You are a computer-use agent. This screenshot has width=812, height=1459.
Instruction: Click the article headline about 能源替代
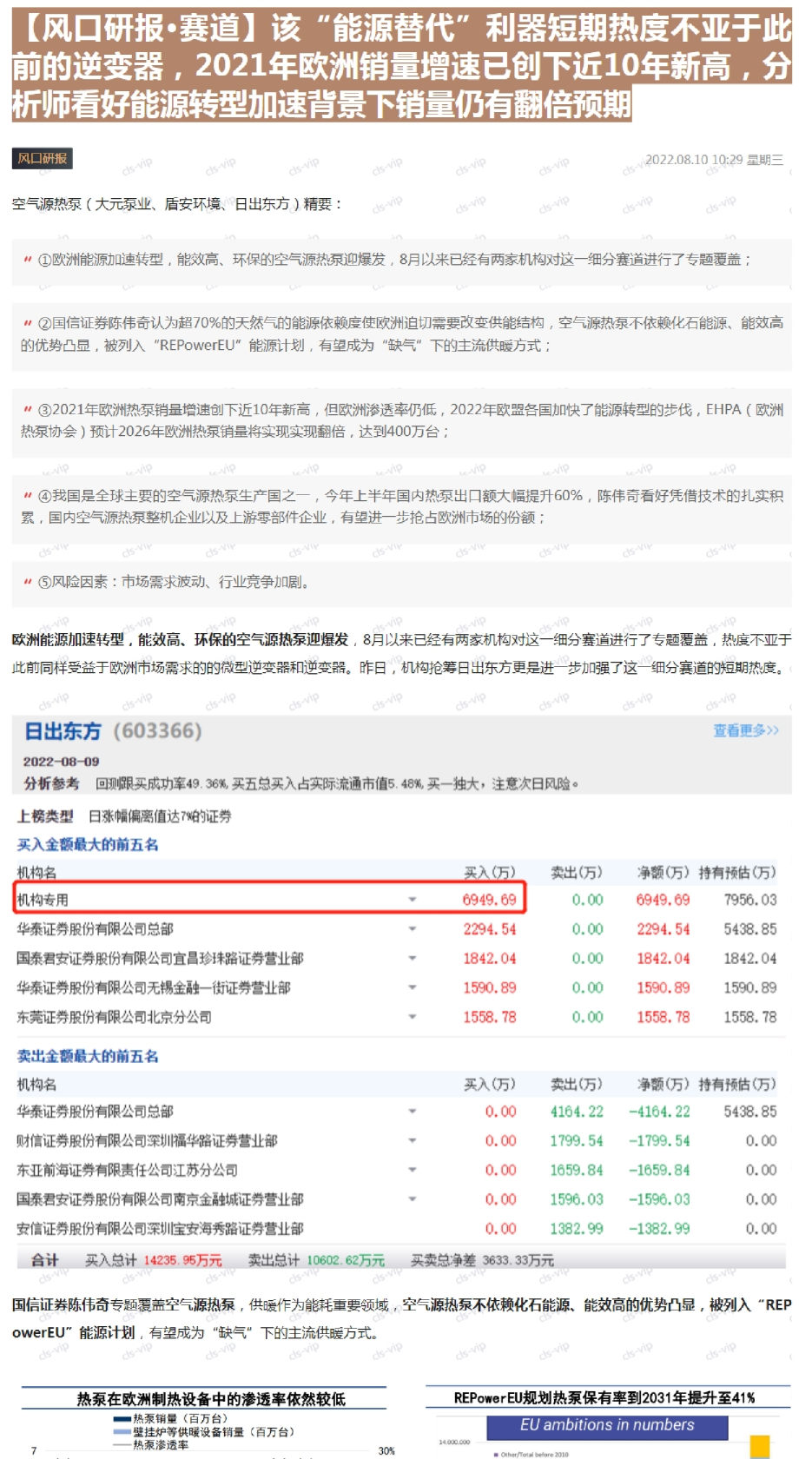(x=401, y=66)
